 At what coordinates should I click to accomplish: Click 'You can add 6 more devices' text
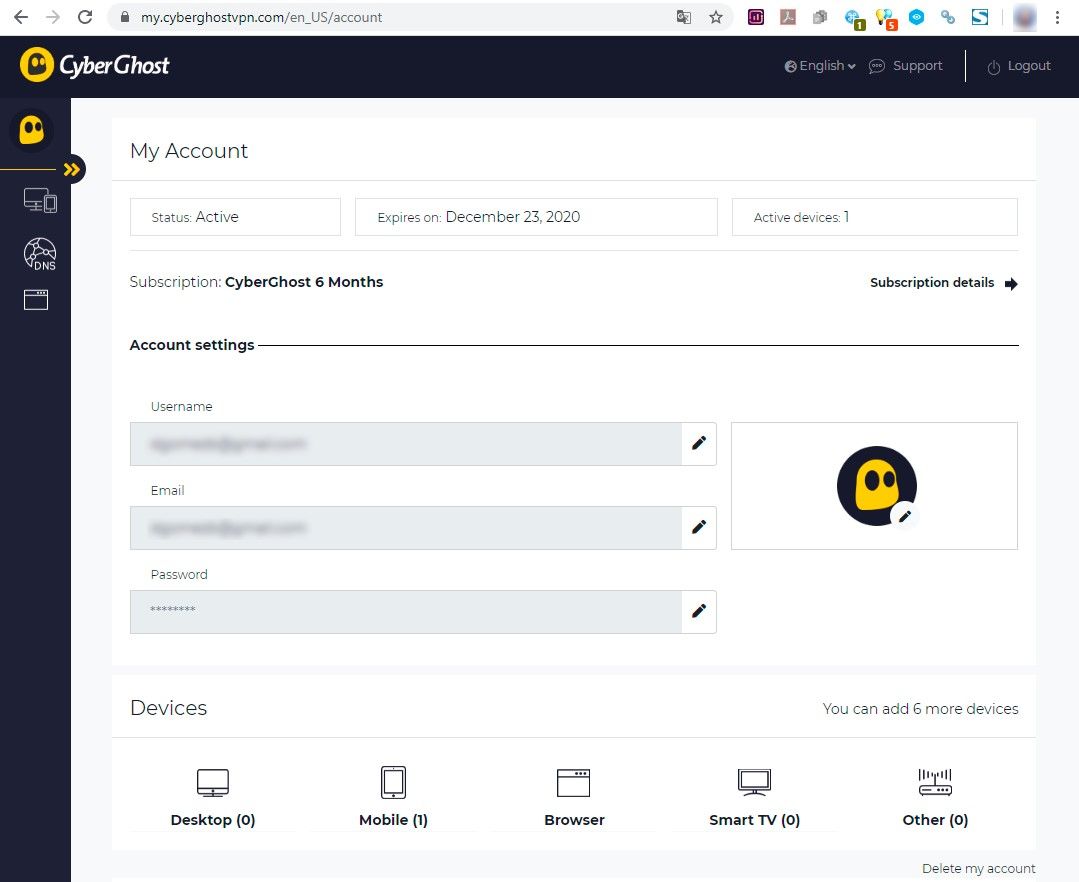[920, 709]
